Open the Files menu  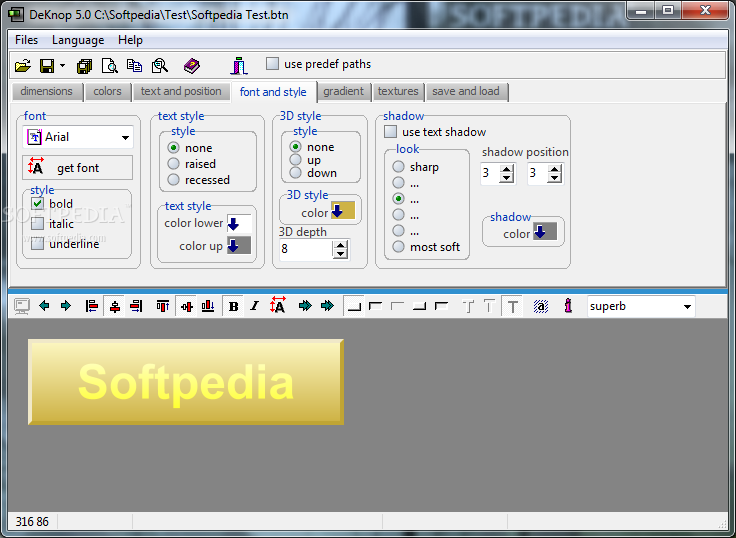[26, 40]
